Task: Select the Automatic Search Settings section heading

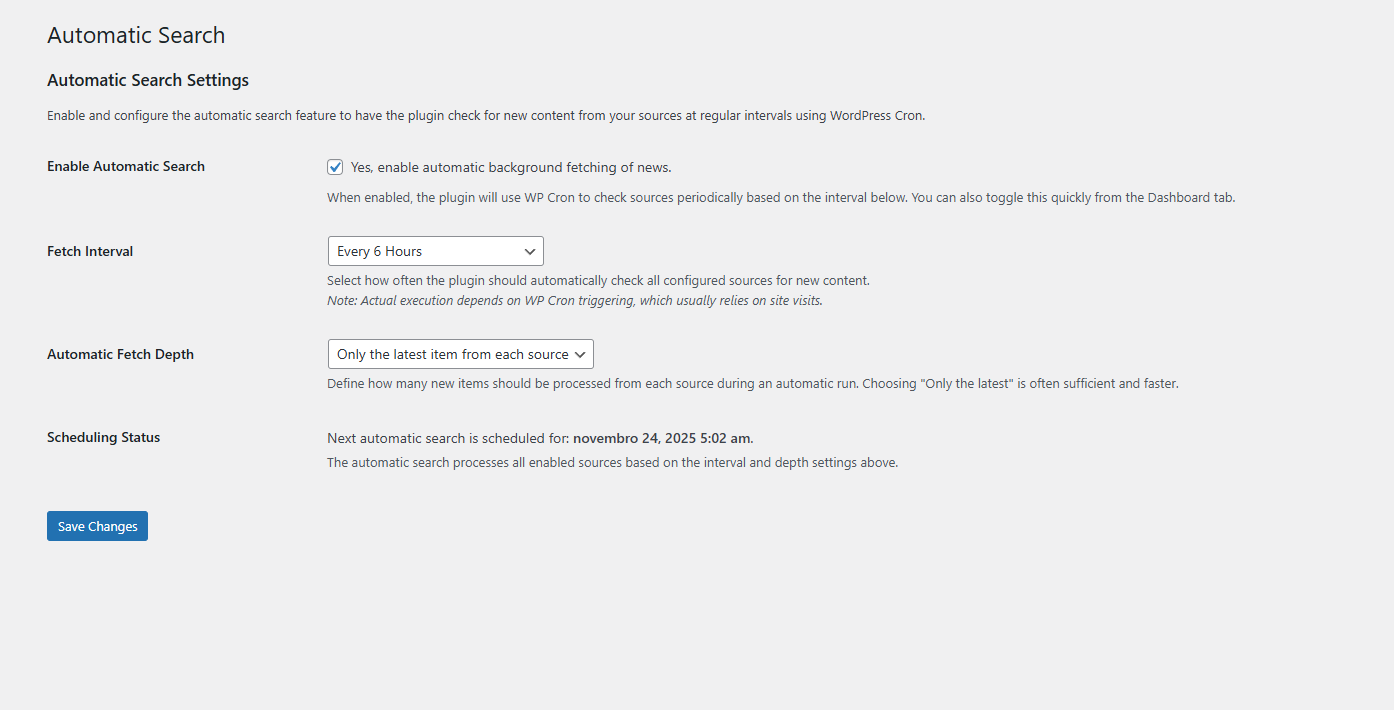Action: point(148,80)
